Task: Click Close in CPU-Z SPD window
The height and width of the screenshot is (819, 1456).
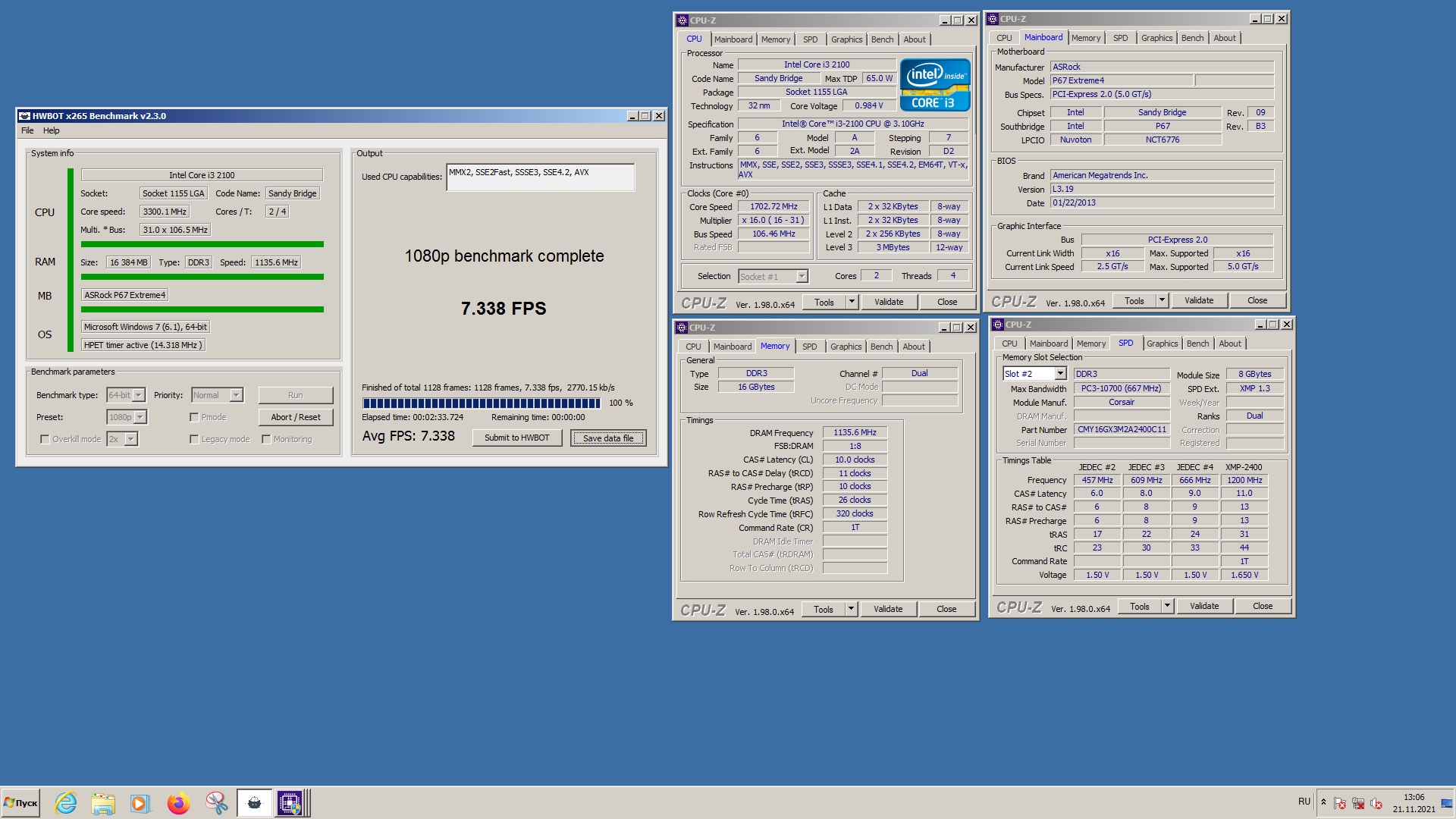Action: 1263,606
